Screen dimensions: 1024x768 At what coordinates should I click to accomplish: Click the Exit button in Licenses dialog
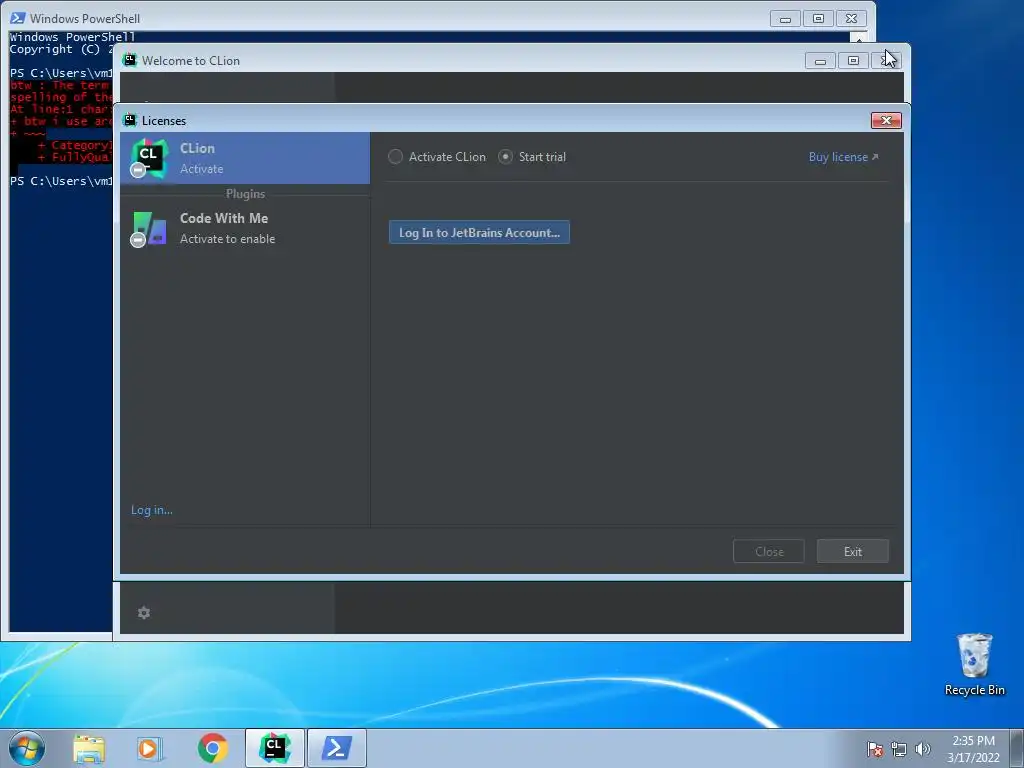coord(852,551)
